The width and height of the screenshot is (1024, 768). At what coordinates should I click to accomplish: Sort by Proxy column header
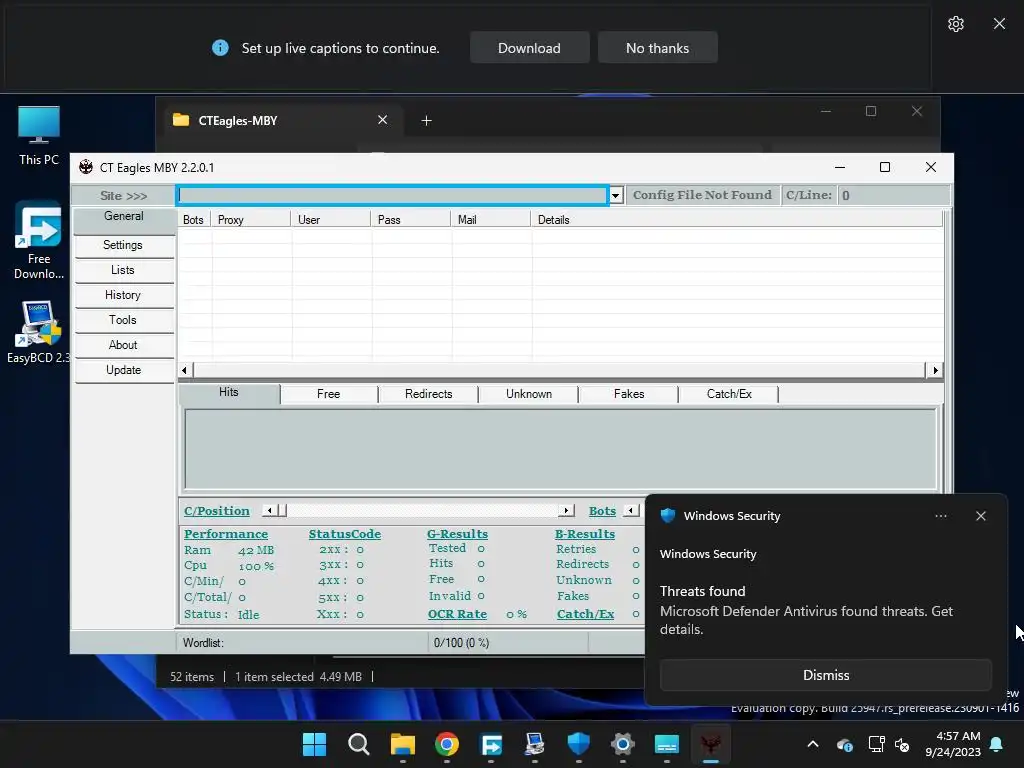click(x=251, y=220)
